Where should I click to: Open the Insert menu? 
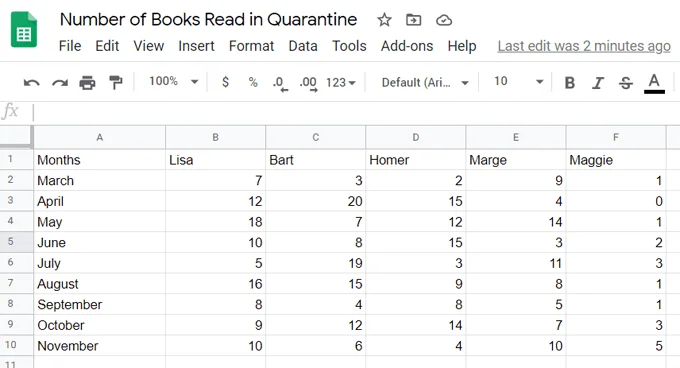[196, 46]
